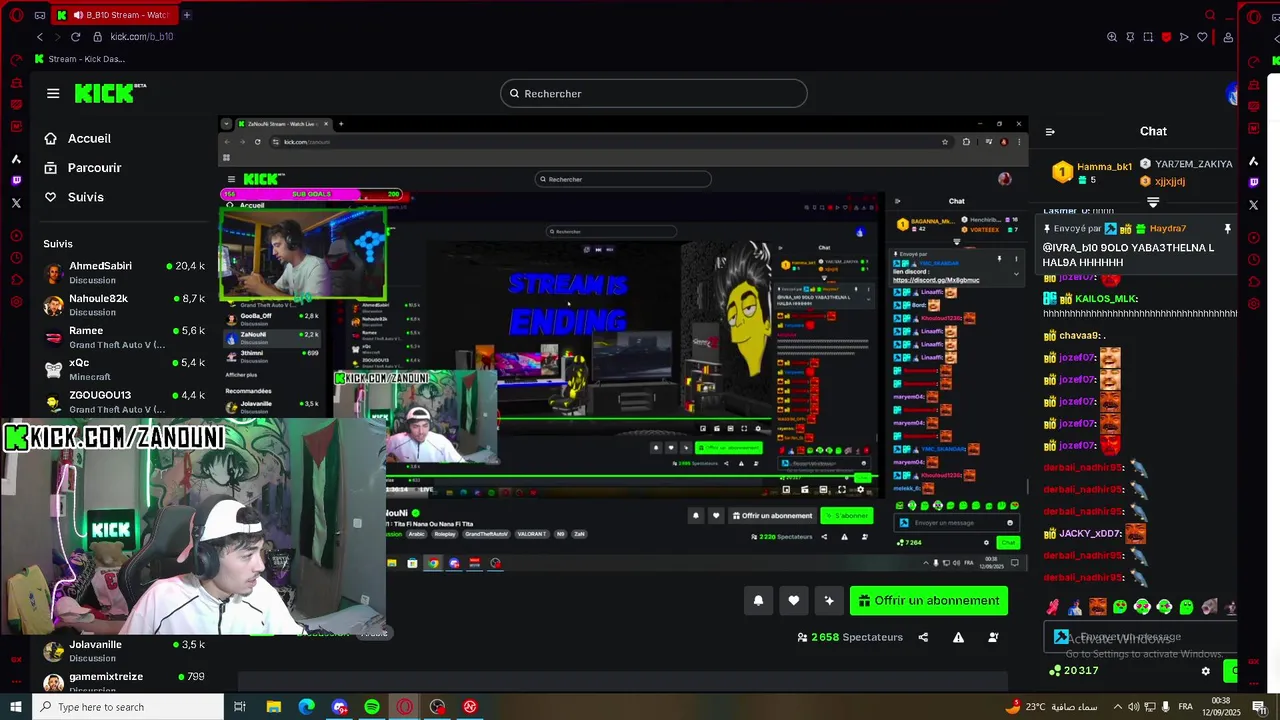The height and width of the screenshot is (720, 1280).
Task: Click Opera GX taskbar icon
Action: pos(405,707)
